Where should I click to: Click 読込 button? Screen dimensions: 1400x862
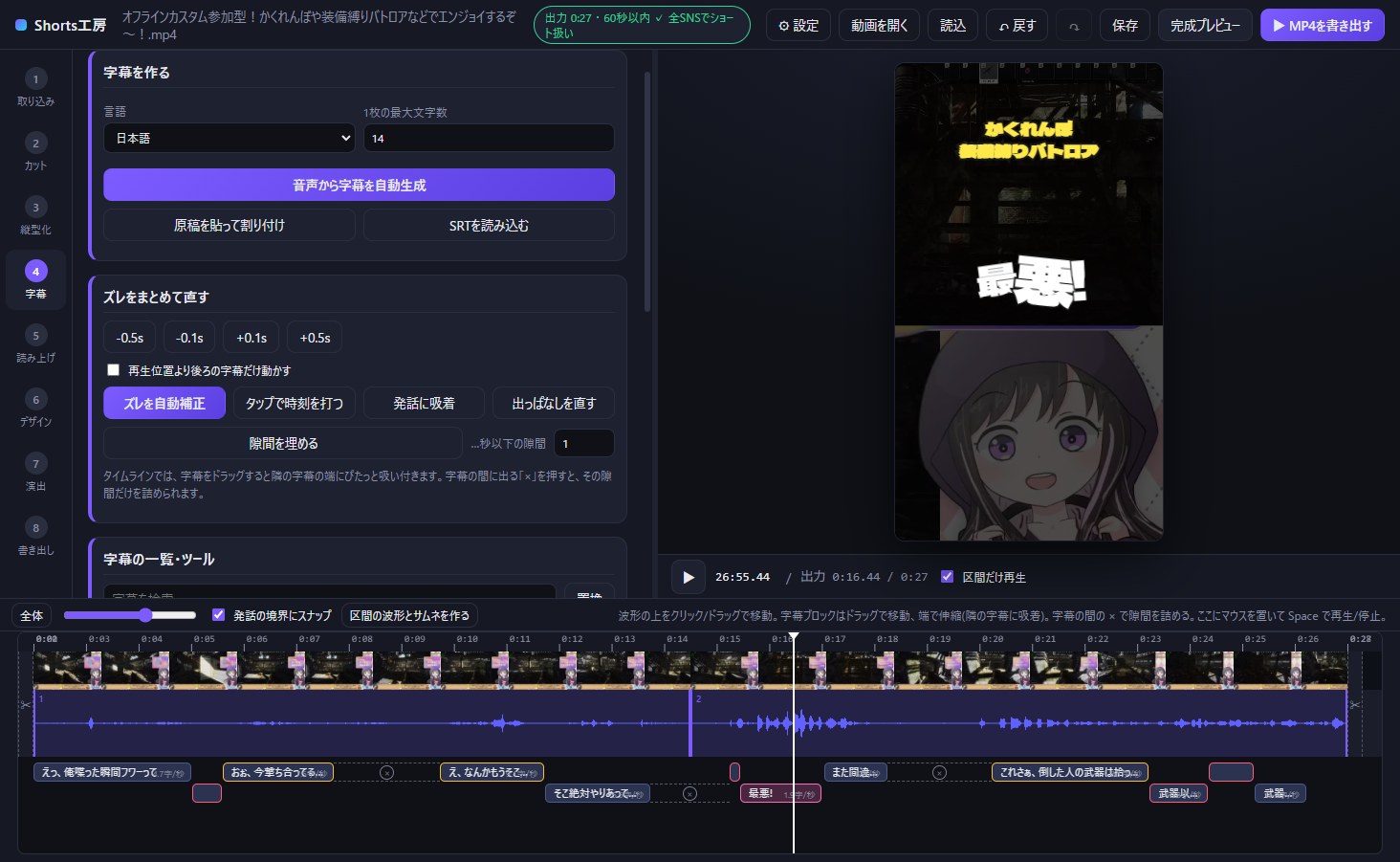[x=952, y=26]
